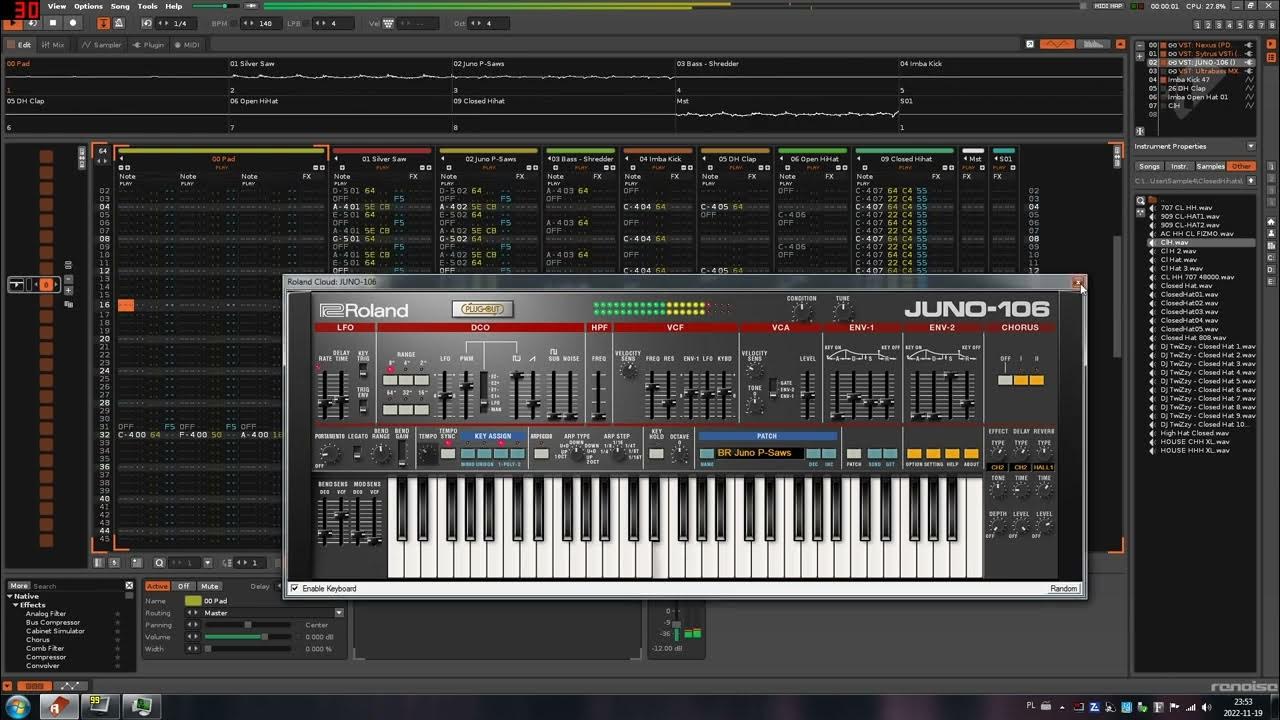This screenshot has height=720, width=1280.
Task: Toggle TEMPO SYNC button on JUNO-106
Action: tap(448, 453)
